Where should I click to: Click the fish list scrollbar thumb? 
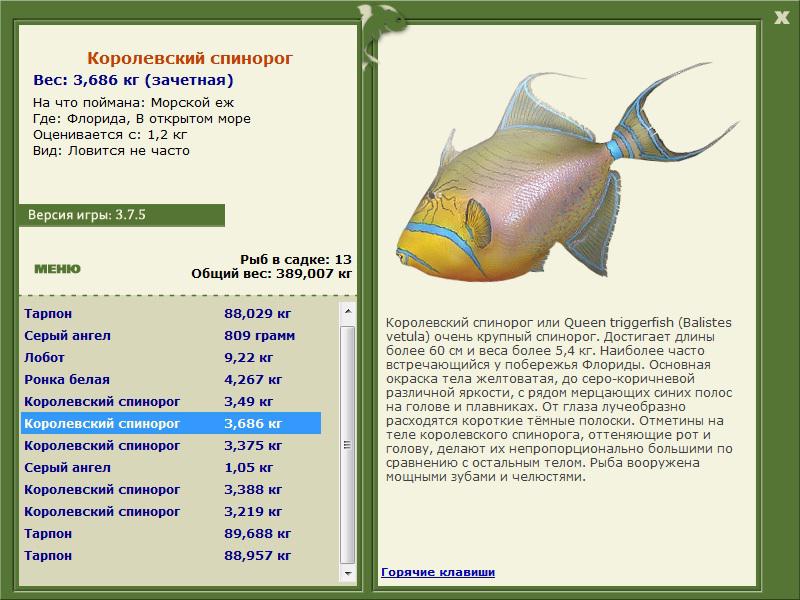(x=347, y=445)
